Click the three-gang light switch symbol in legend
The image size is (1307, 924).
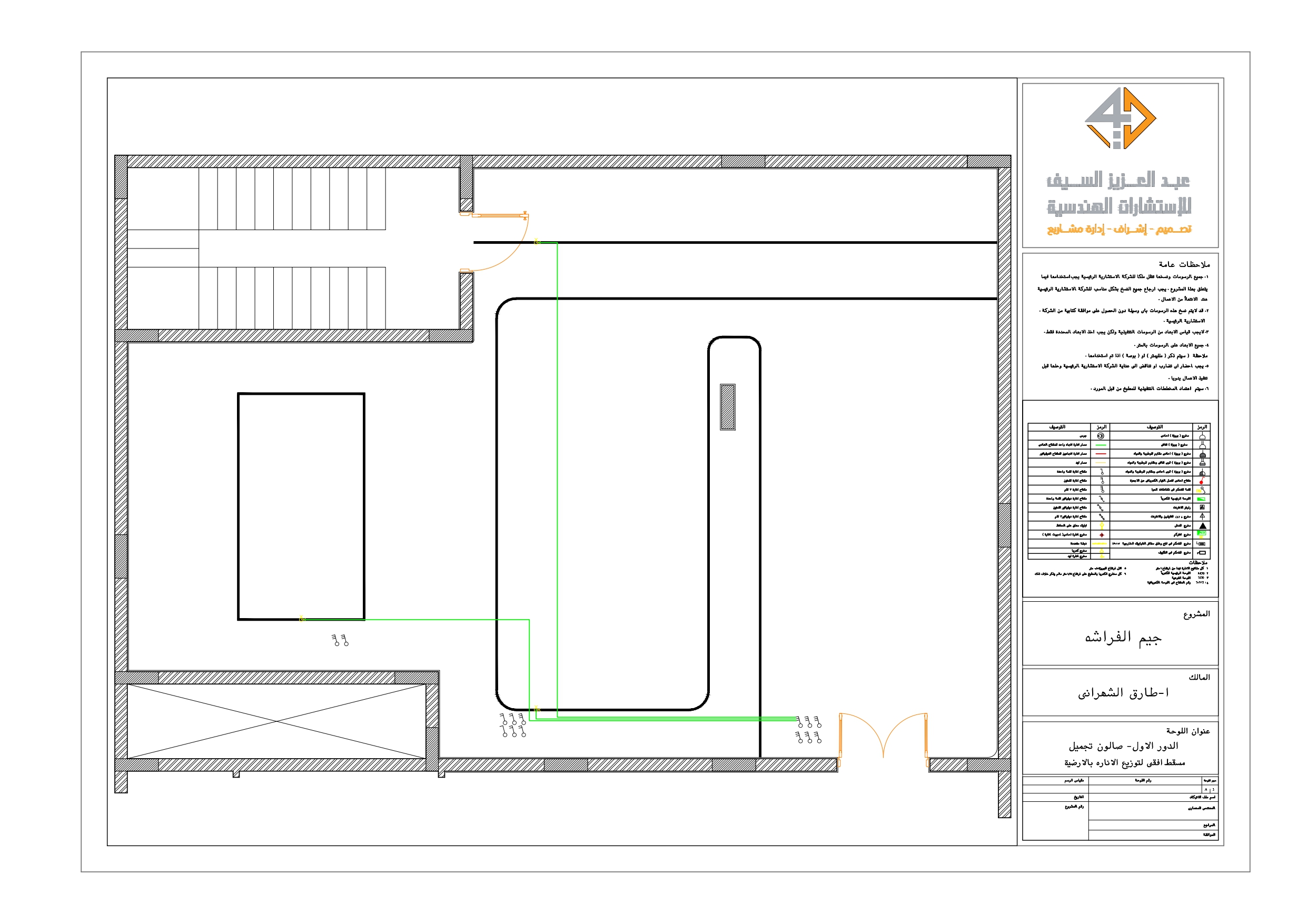1103,490
